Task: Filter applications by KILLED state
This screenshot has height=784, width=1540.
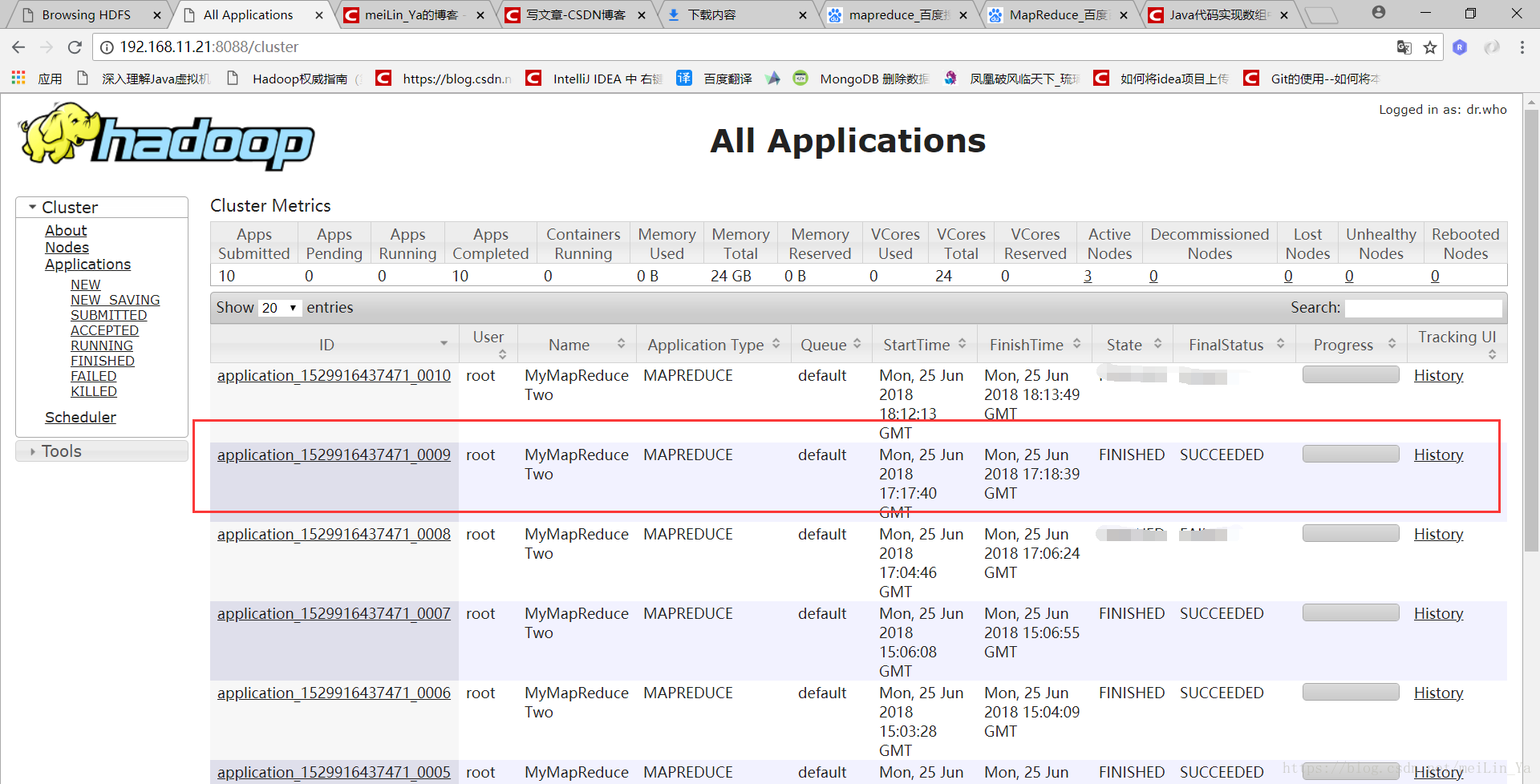Action: [94, 391]
